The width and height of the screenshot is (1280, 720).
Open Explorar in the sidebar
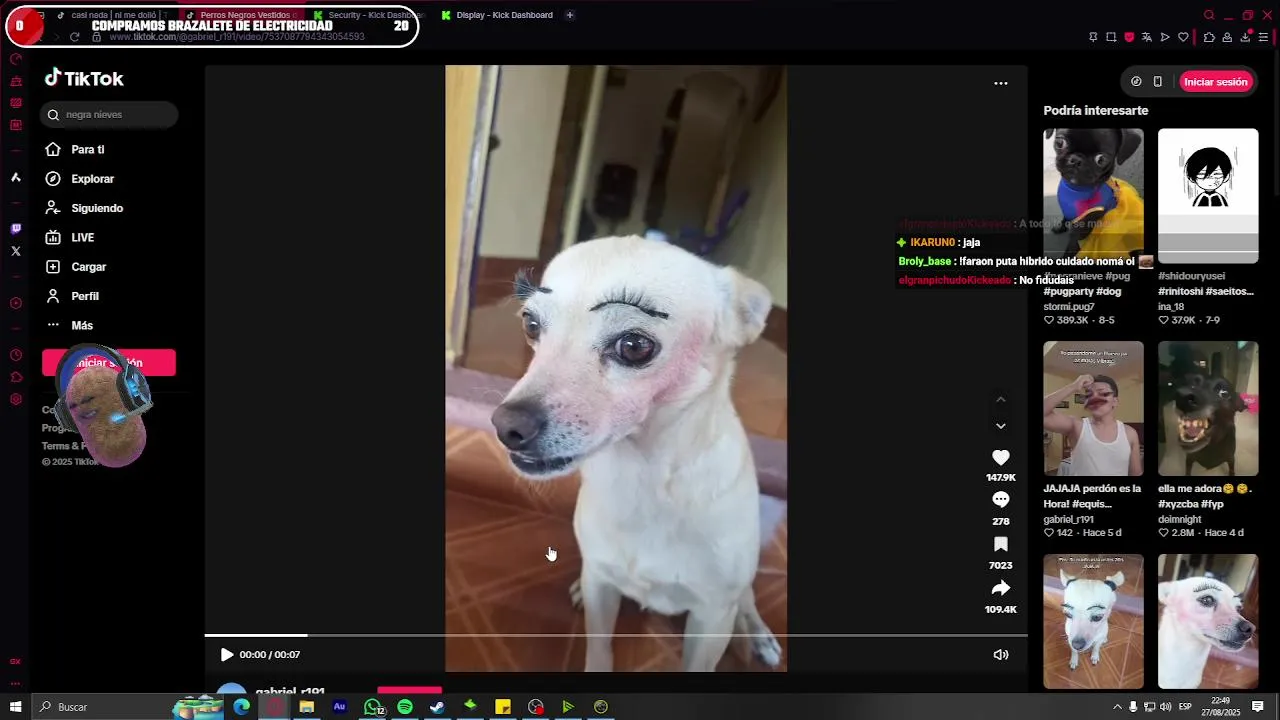click(80, 179)
